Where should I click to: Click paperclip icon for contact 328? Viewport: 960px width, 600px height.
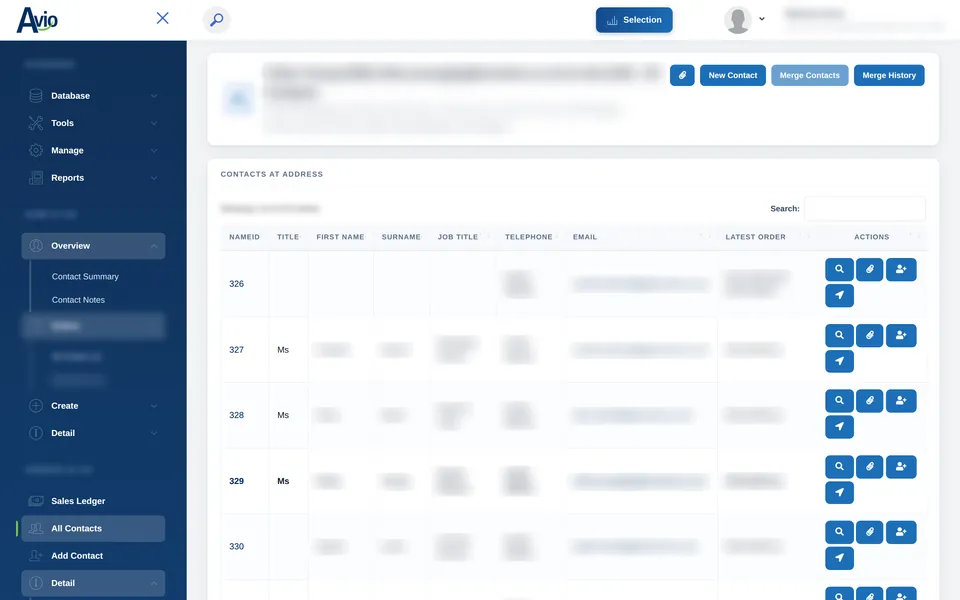click(869, 401)
